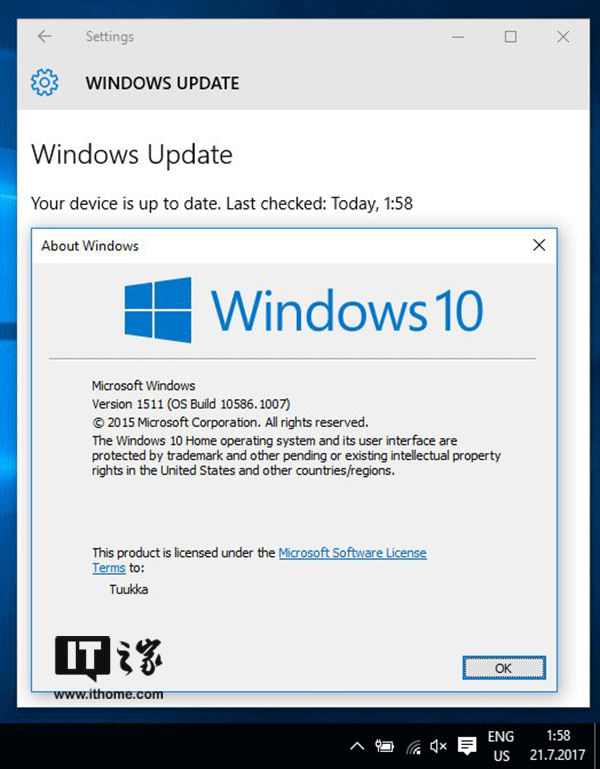Close the Settings window
The image size is (600, 769).
click(563, 37)
